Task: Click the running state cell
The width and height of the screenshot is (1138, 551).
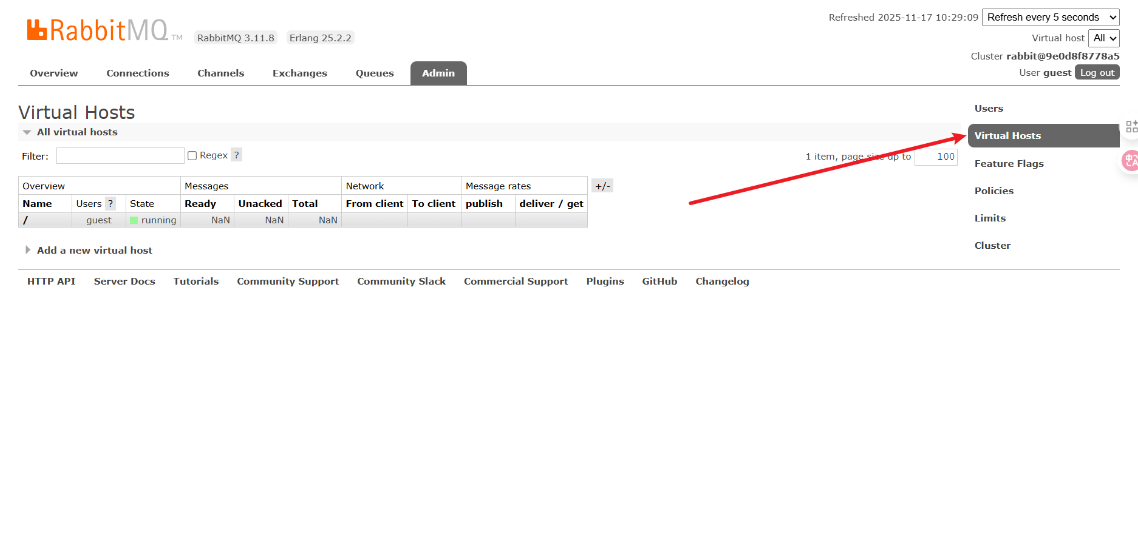Action: [x=153, y=220]
